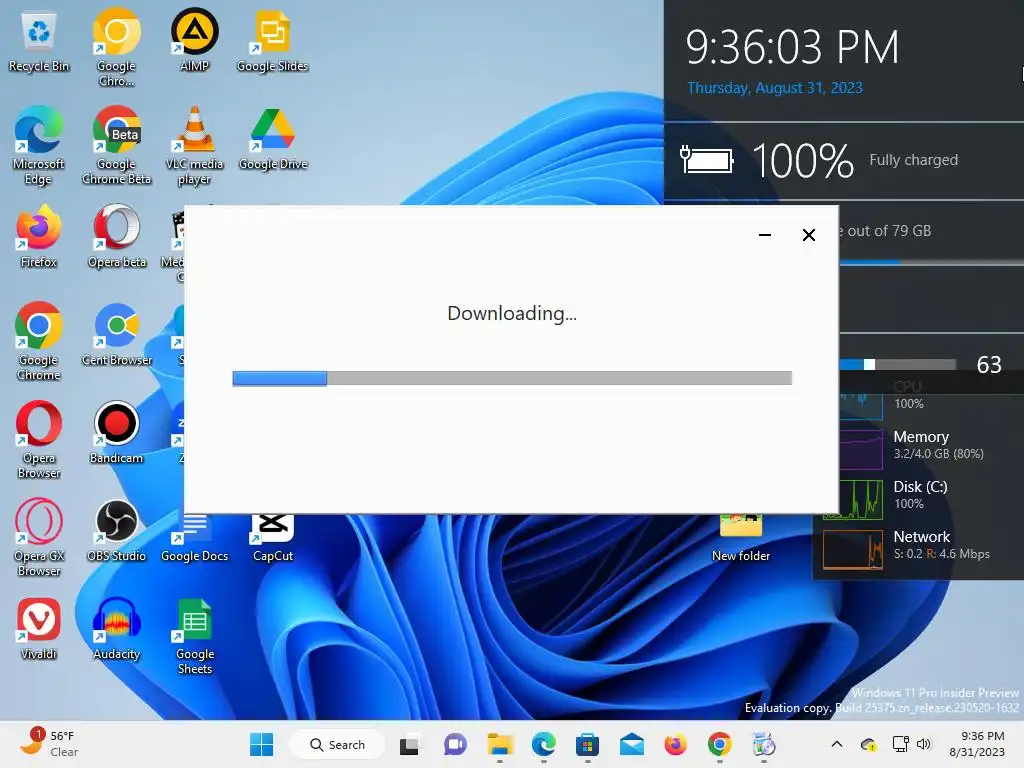1024x768 pixels.
Task: Click the Network usage graph
Action: [x=853, y=550]
